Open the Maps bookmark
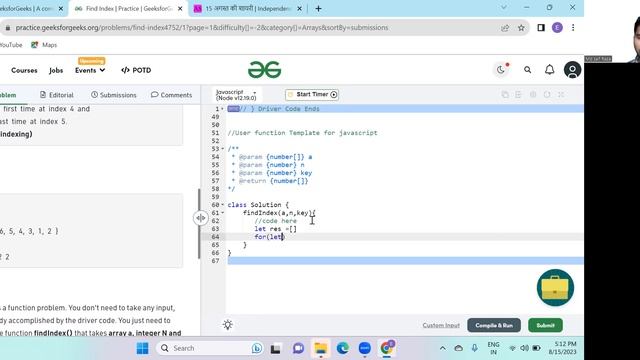This screenshot has height=360, width=640. (44, 45)
